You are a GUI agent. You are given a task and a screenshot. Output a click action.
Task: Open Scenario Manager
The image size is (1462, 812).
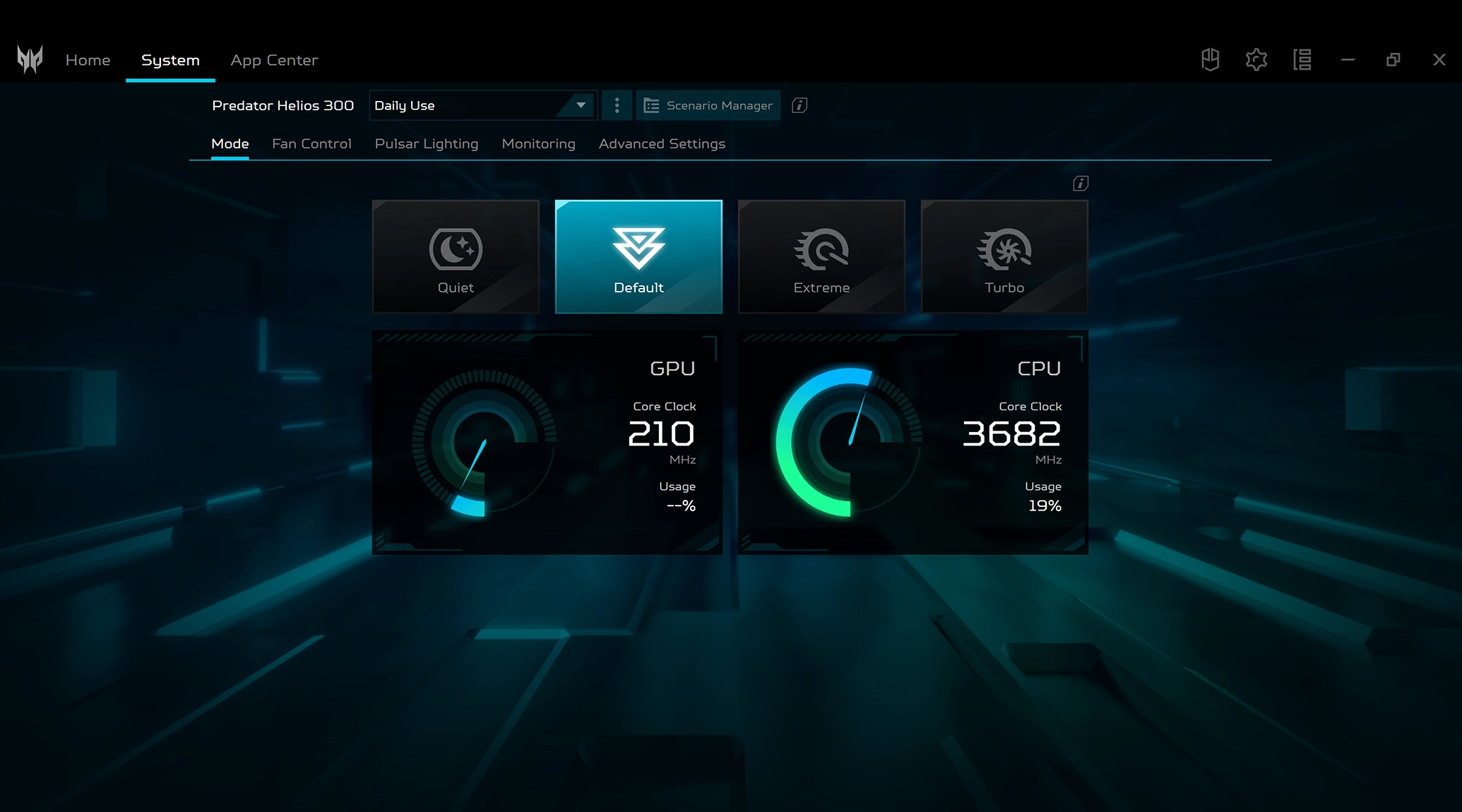coord(708,105)
